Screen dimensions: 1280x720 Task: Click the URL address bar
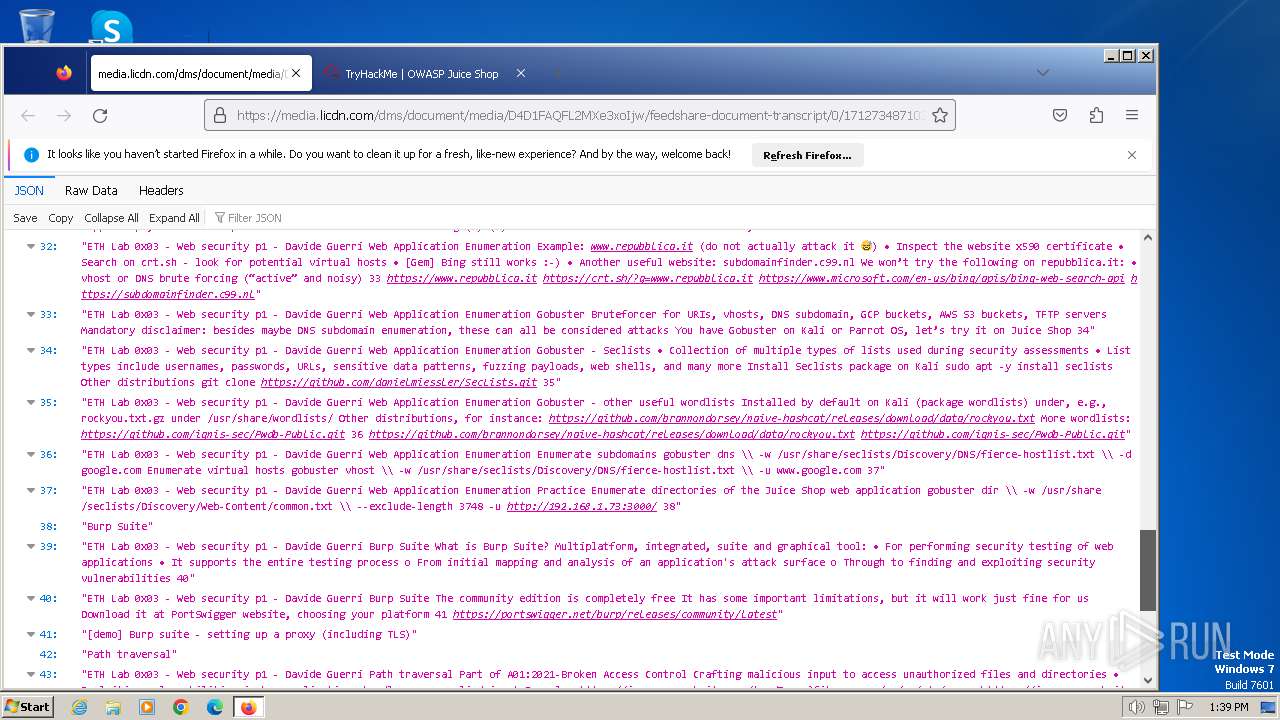pos(580,116)
